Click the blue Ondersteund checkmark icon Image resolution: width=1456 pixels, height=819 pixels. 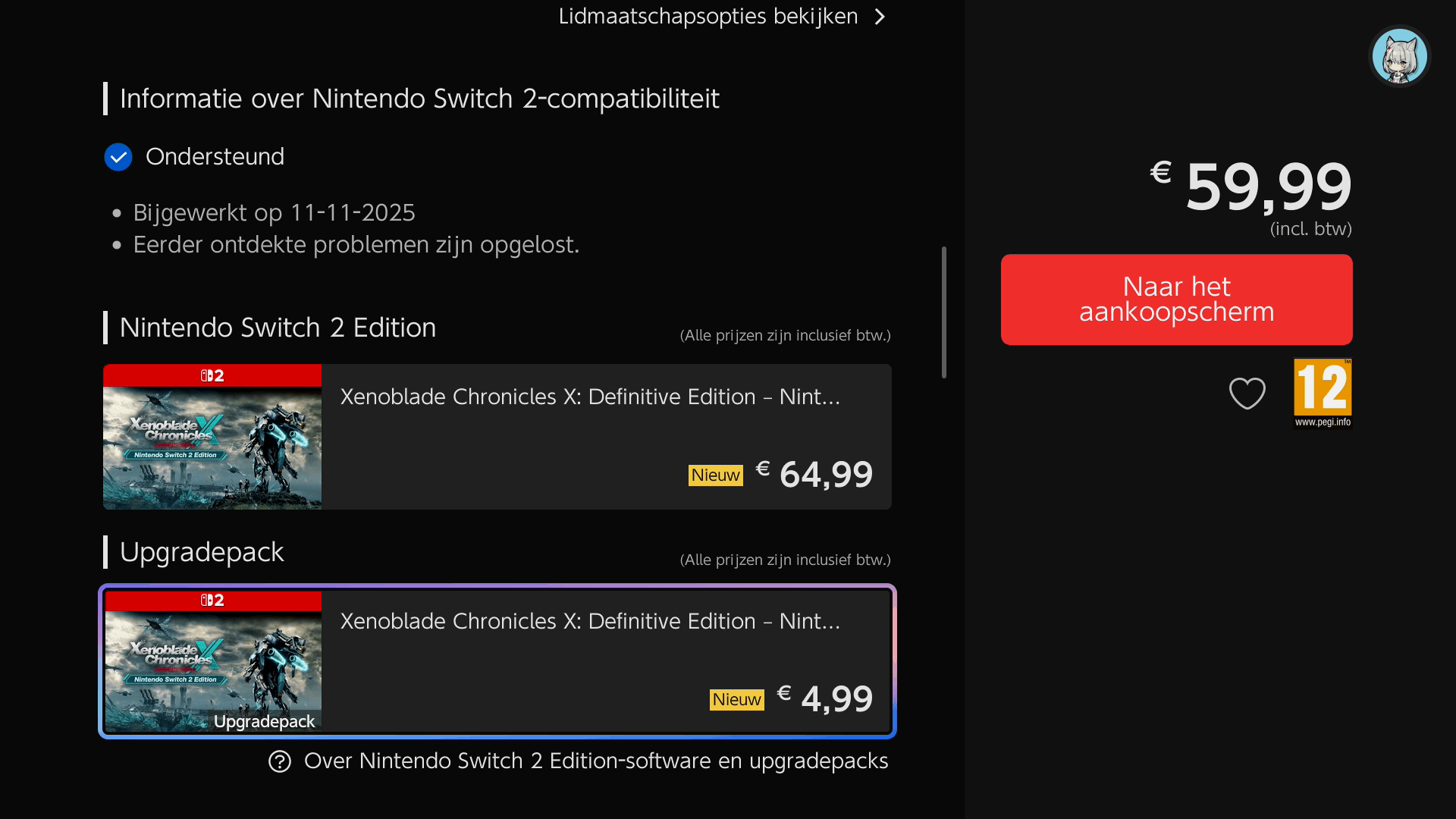click(x=118, y=157)
